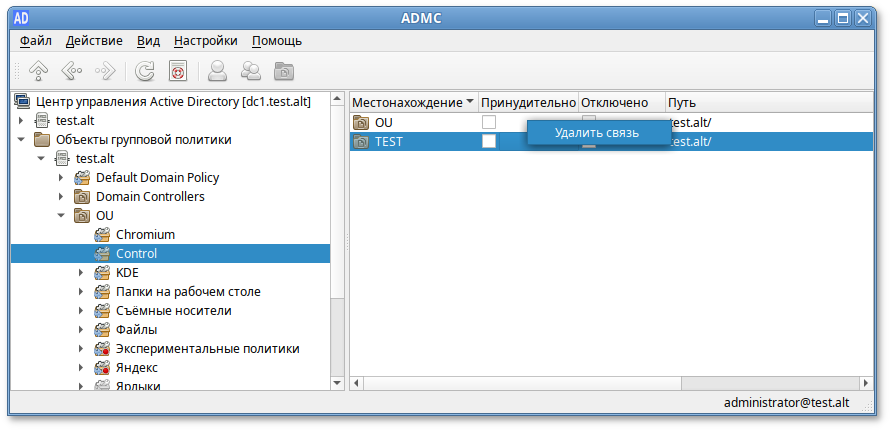Click the up-one-level navigation icon

pos(38,71)
